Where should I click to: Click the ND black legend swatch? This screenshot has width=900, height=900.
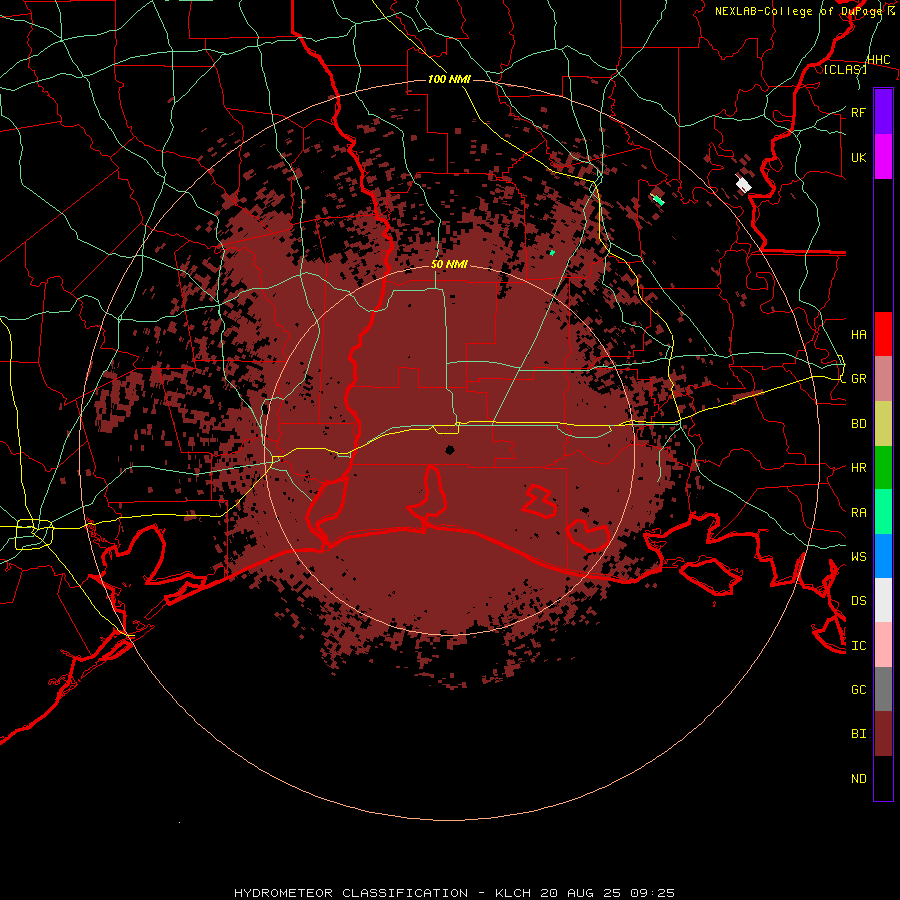pyautogui.click(x=883, y=778)
